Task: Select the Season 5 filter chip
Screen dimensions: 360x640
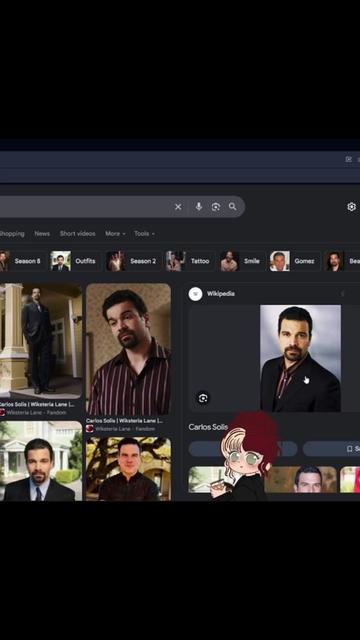Action: tap(23, 261)
